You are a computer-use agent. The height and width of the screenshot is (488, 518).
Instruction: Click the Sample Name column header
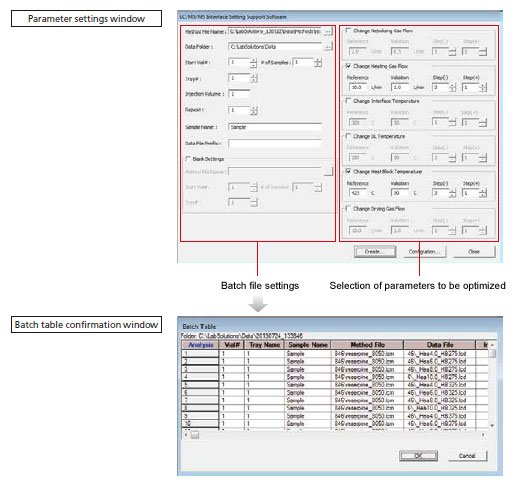point(308,345)
